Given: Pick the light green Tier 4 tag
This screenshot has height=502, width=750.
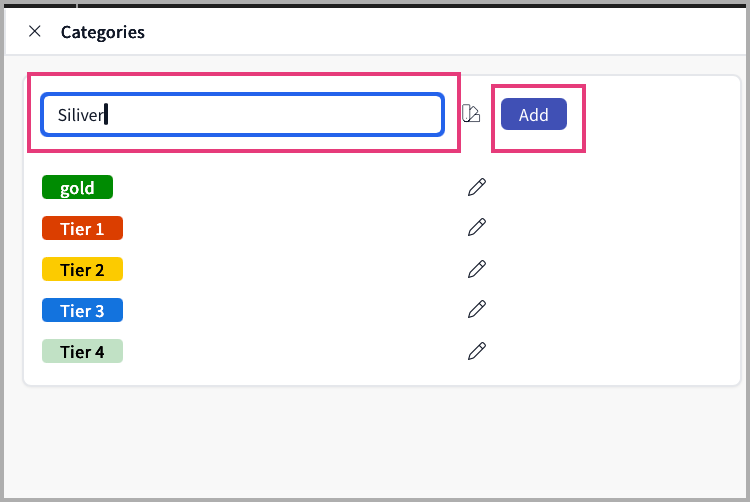Looking at the screenshot, I should click(82, 351).
